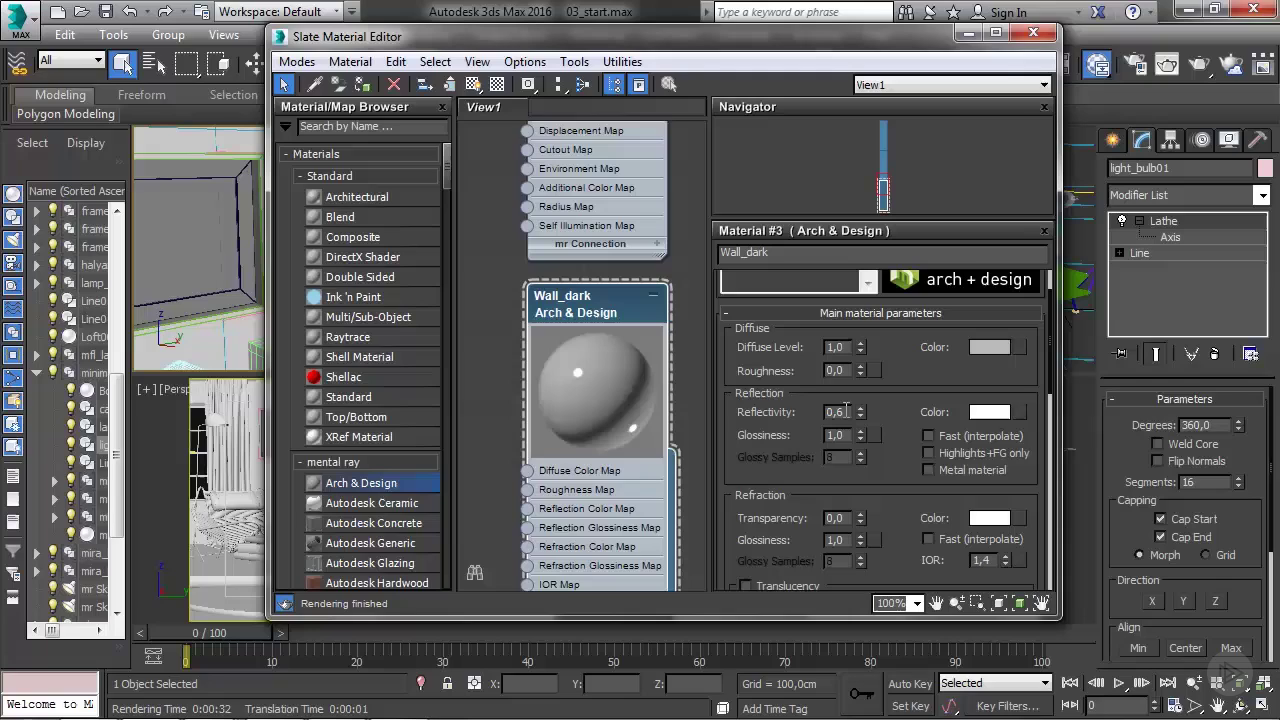Click the Lay Out Children icon
This screenshot has width=1280, height=720.
point(583,85)
